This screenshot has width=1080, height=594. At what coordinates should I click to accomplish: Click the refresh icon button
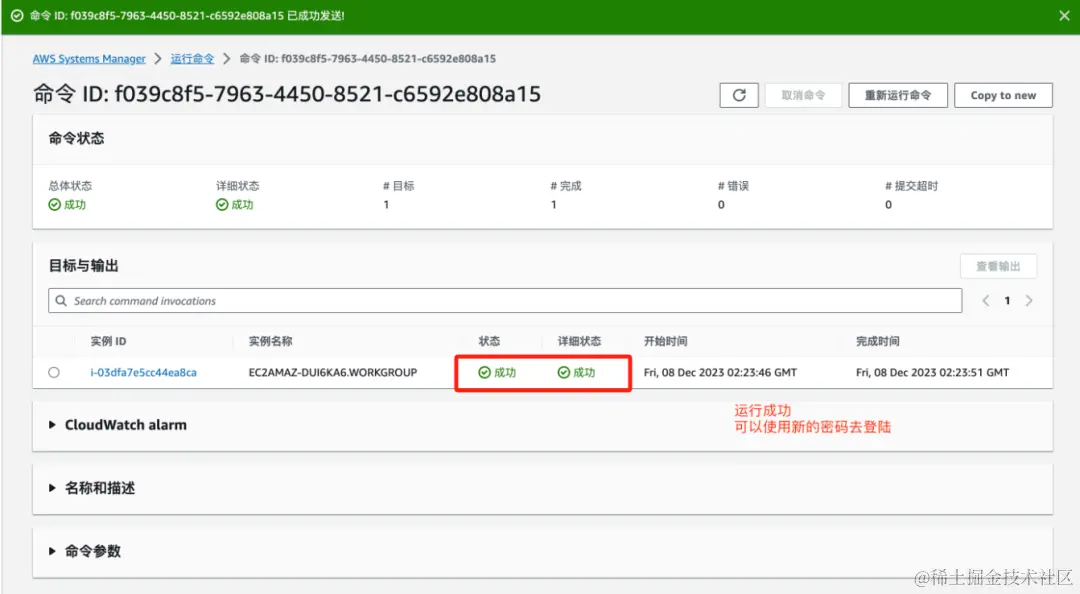739,95
